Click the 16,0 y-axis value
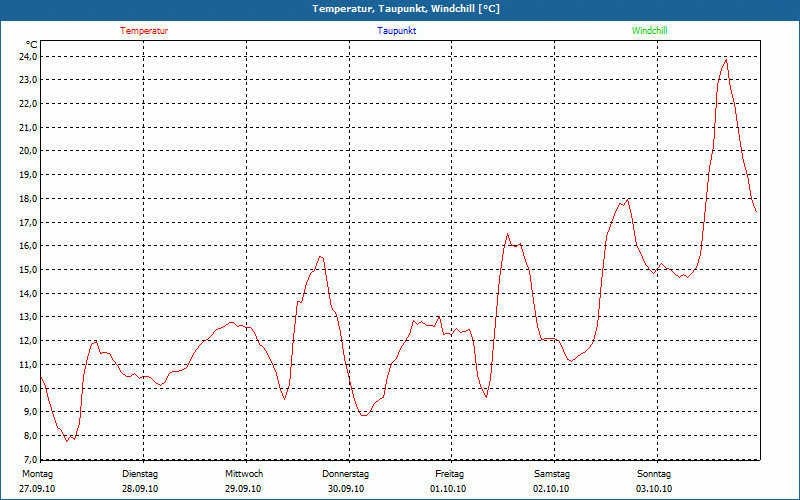The height and width of the screenshot is (500, 800). (28, 245)
